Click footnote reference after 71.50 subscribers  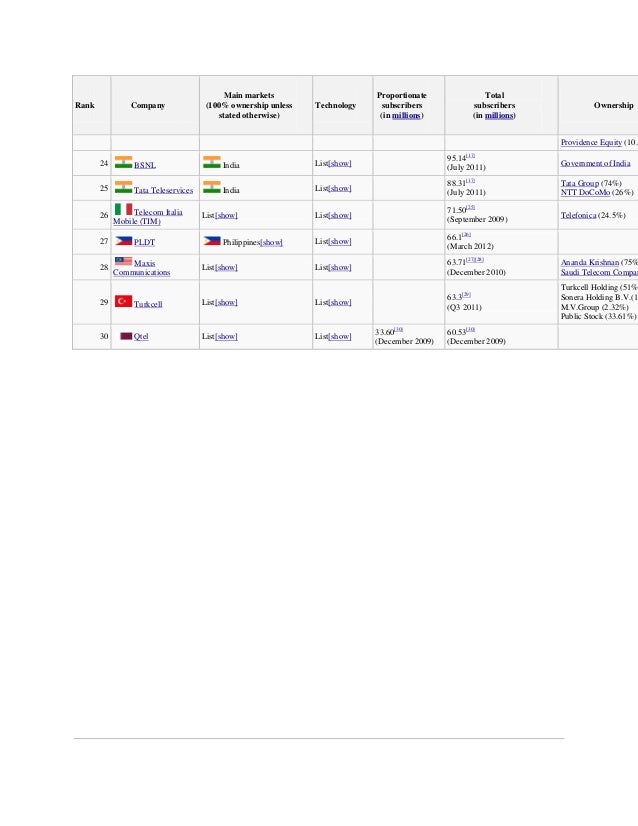pyautogui.click(x=470, y=208)
